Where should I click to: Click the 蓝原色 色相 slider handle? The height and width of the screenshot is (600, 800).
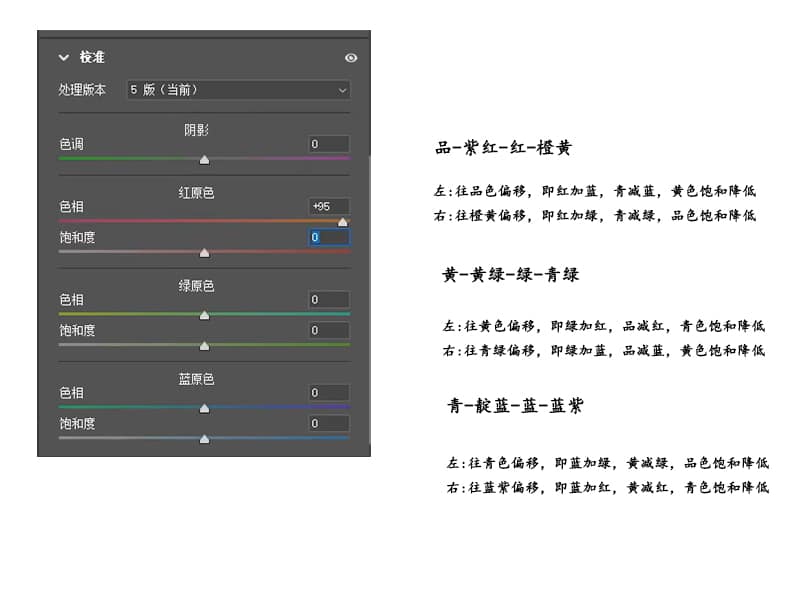point(205,408)
